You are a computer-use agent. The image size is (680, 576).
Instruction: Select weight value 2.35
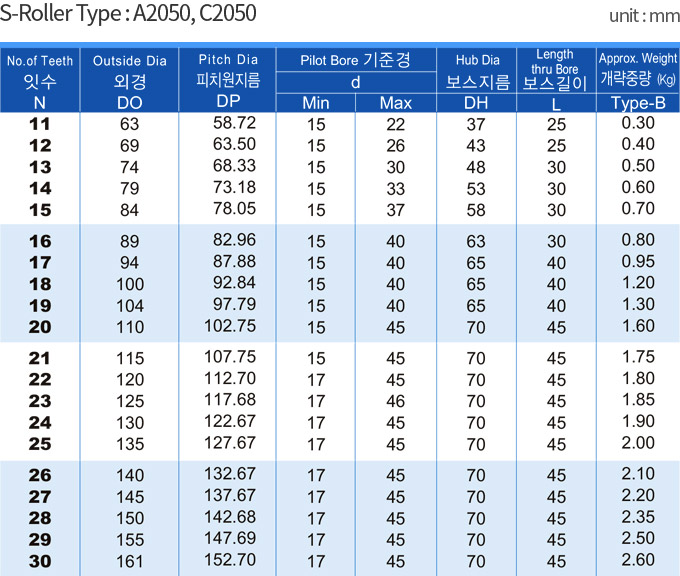638,517
